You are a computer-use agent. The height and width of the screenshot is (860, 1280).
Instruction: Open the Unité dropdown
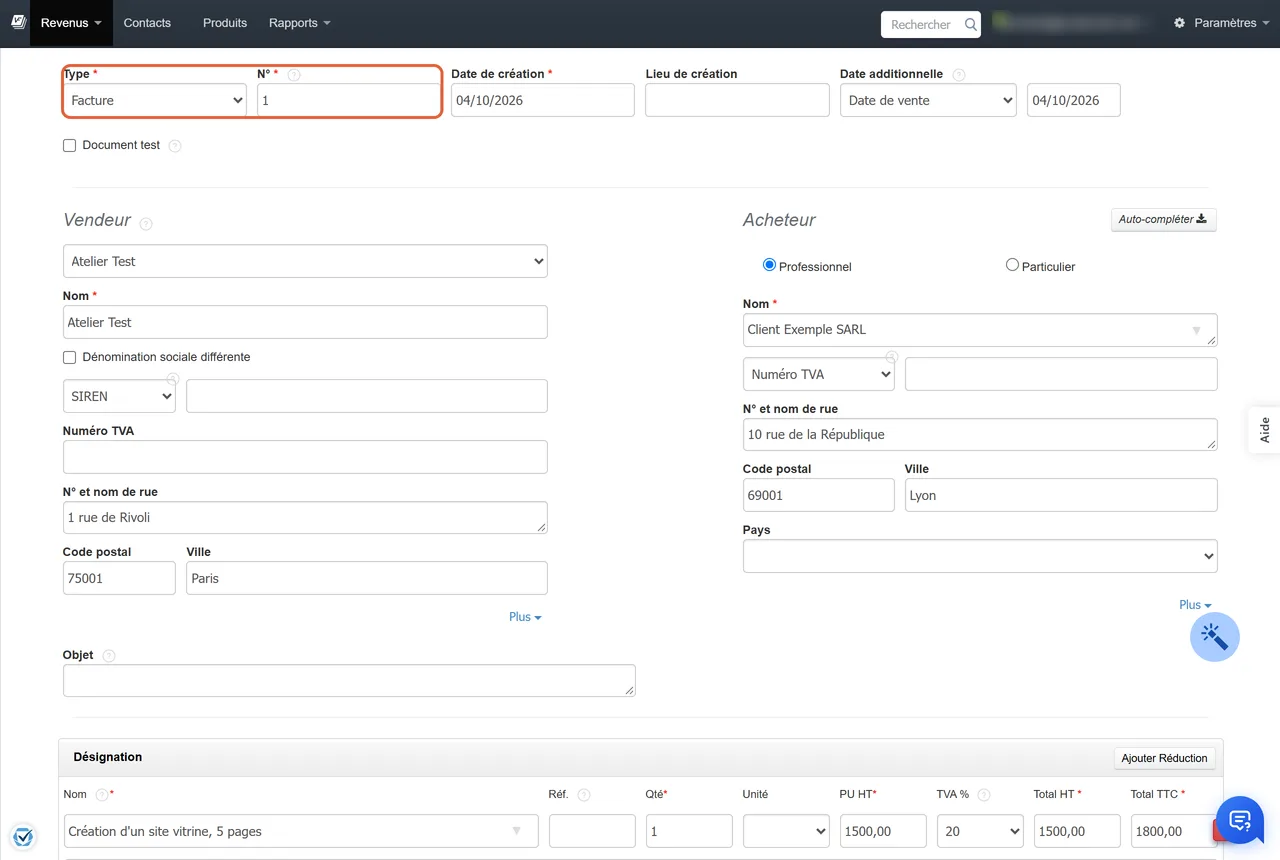click(x=786, y=831)
